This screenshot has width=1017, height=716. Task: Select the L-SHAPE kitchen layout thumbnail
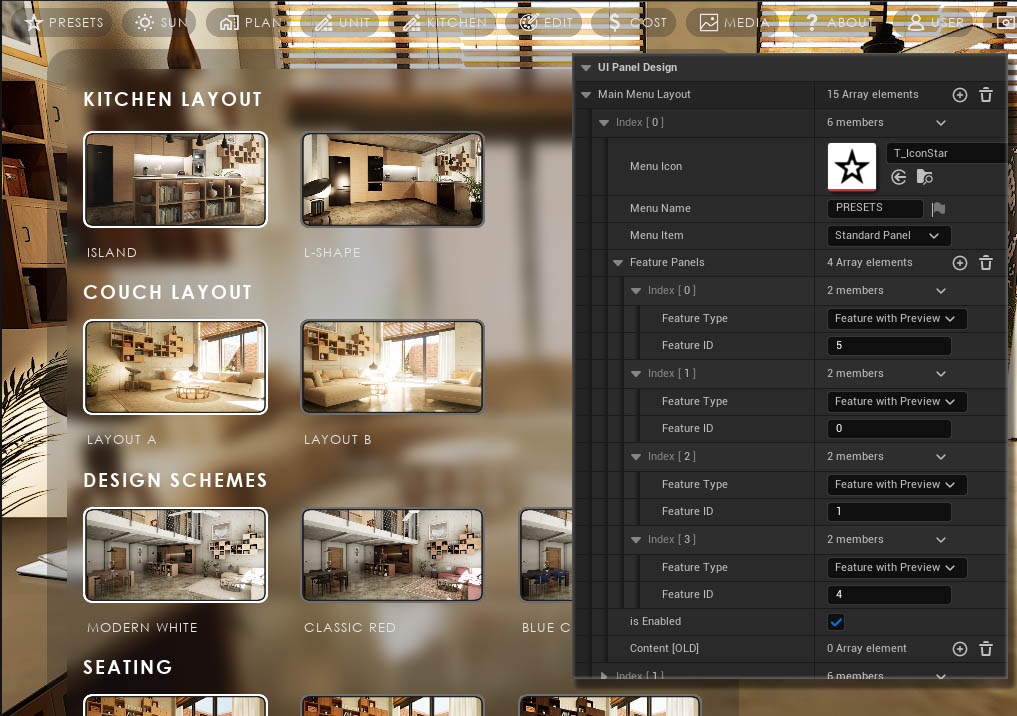(392, 180)
